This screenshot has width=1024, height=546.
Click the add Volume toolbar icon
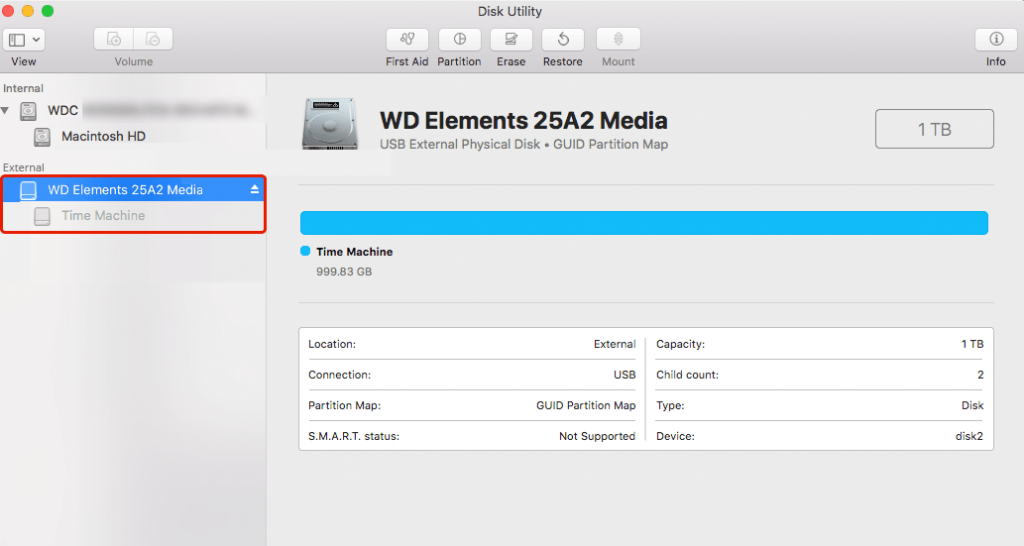pos(114,39)
